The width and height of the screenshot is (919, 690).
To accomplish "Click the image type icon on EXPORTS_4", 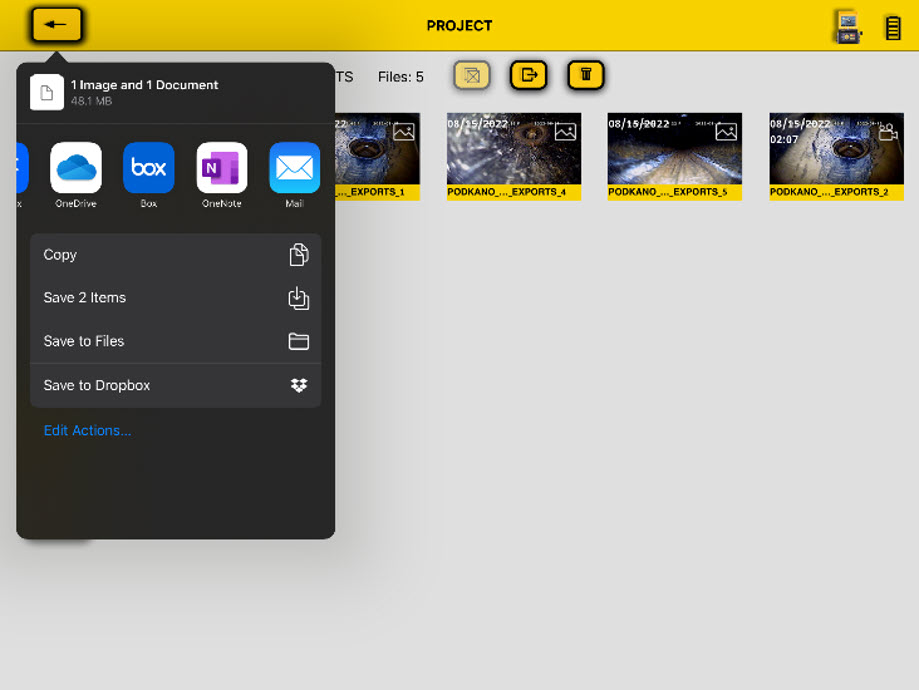I will pyautogui.click(x=566, y=132).
